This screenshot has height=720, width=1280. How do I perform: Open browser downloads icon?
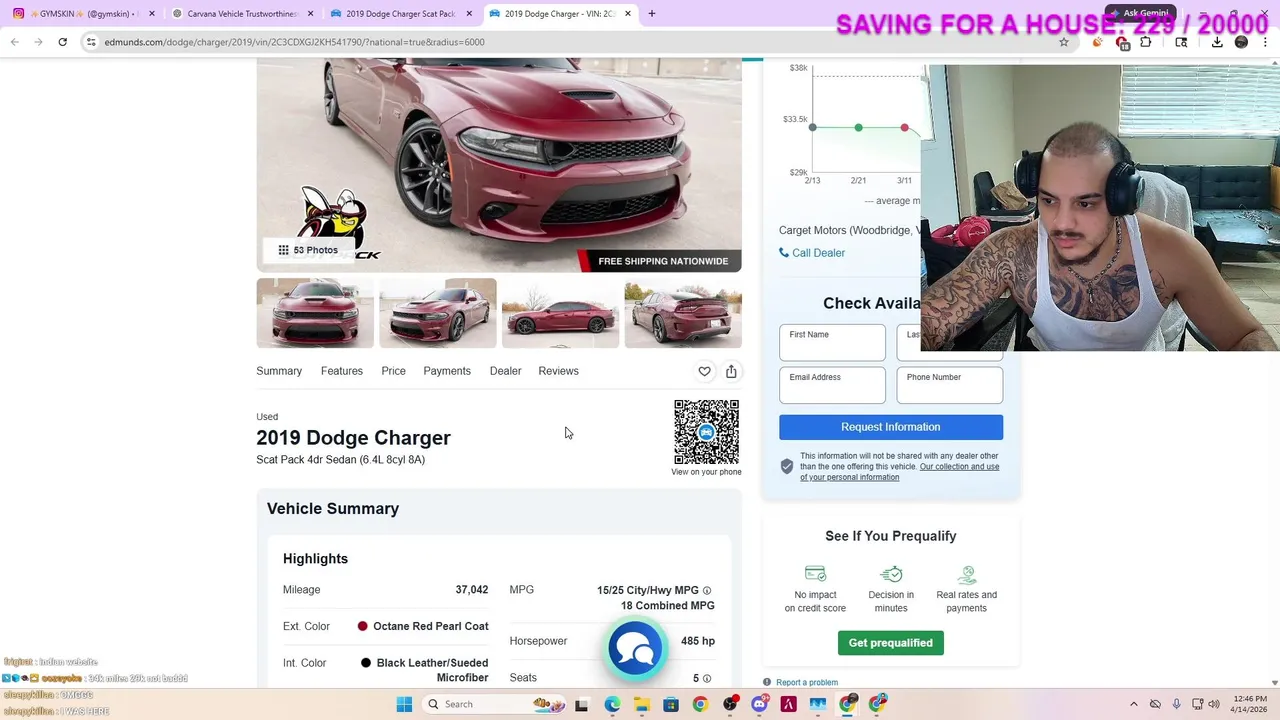tap(1217, 42)
